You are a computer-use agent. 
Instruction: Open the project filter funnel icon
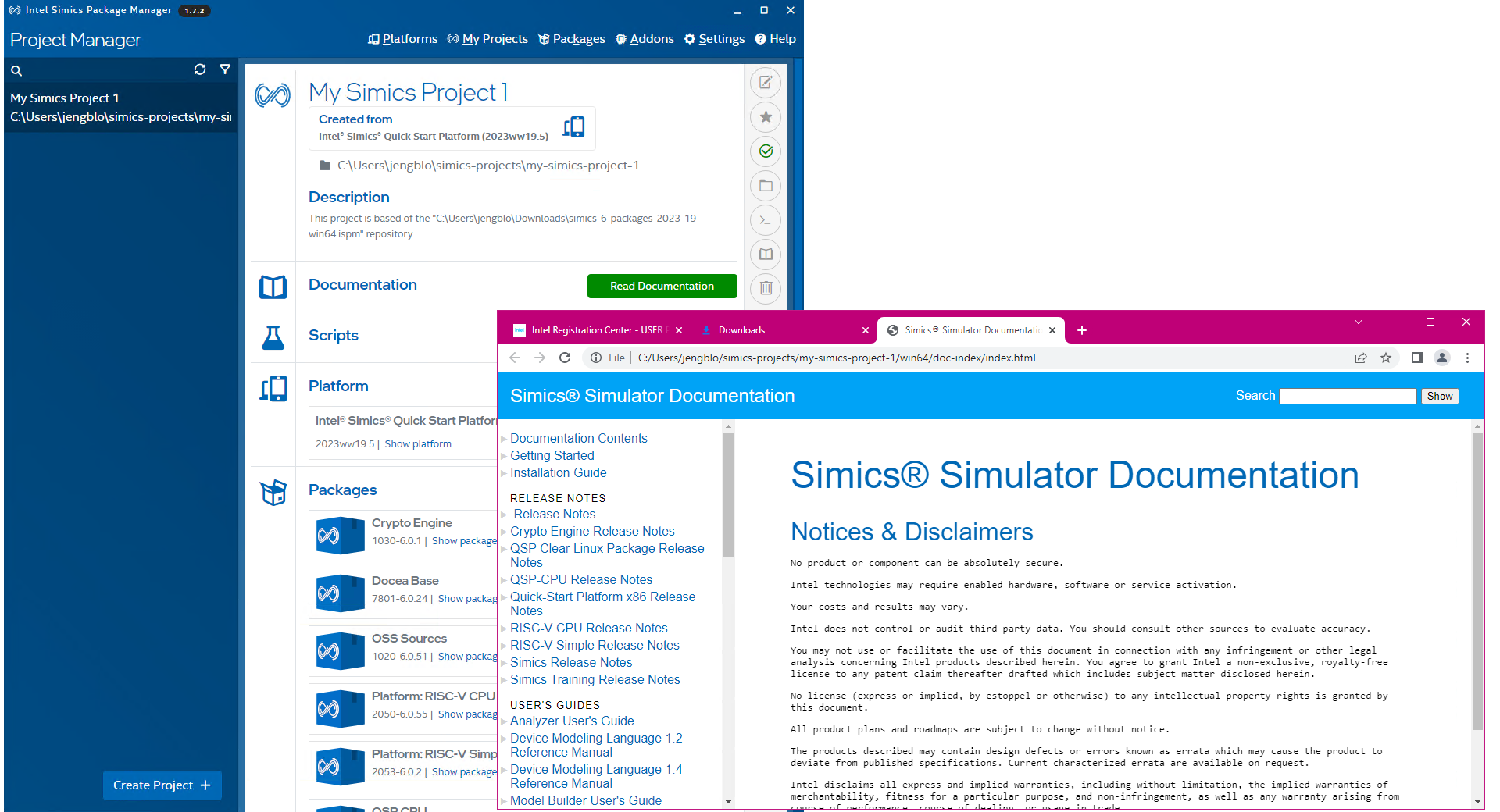pyautogui.click(x=225, y=69)
